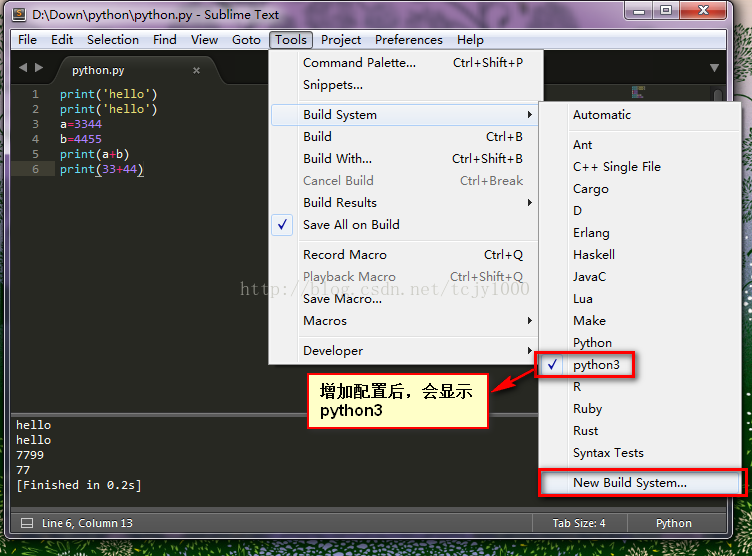Click code line print(a+b)
This screenshot has height=556, width=752.
[94, 154]
